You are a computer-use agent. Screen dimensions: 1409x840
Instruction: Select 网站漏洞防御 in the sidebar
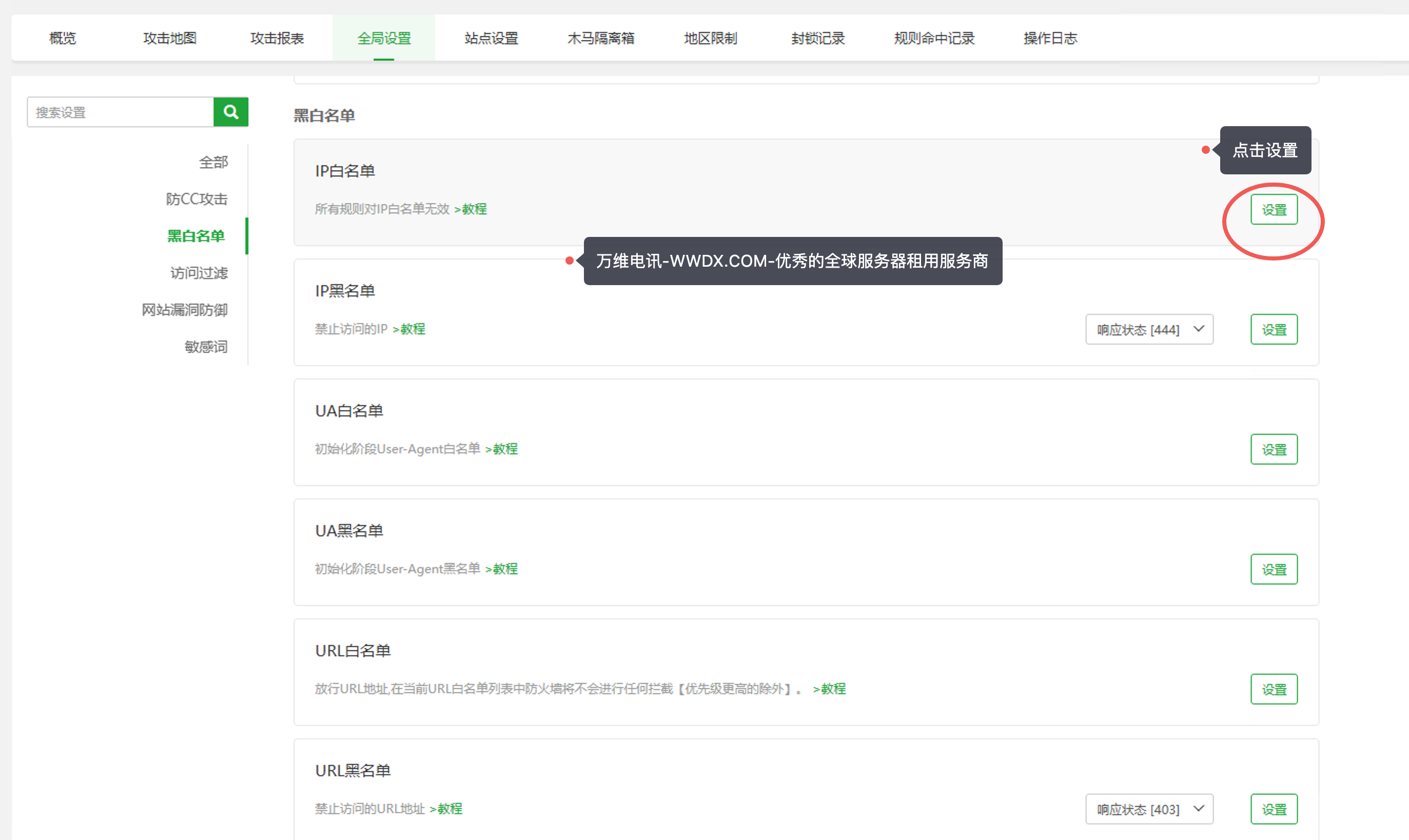point(185,310)
